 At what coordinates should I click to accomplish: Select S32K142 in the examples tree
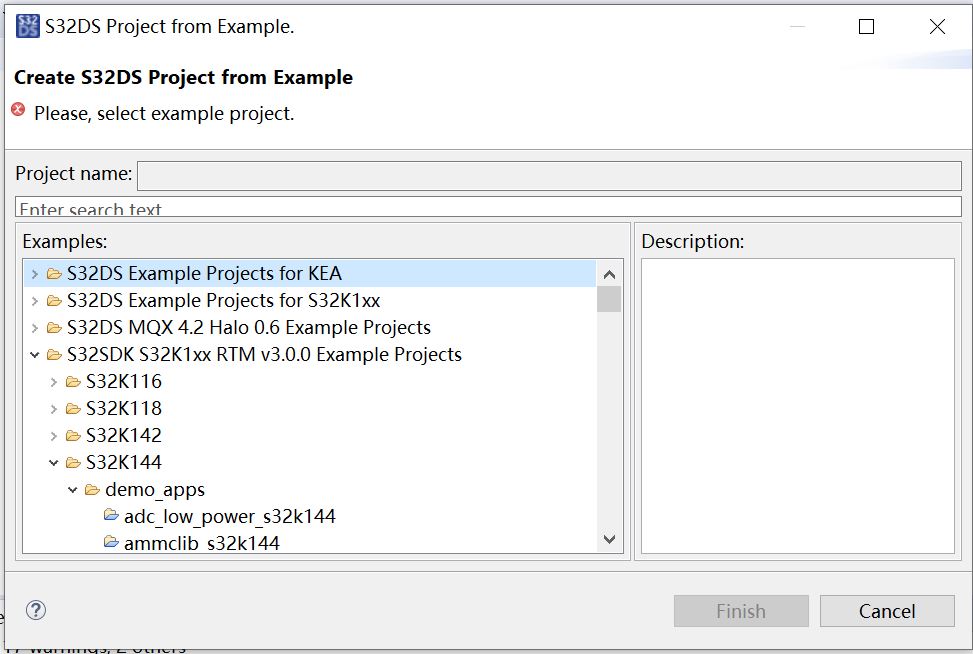[x=123, y=435]
